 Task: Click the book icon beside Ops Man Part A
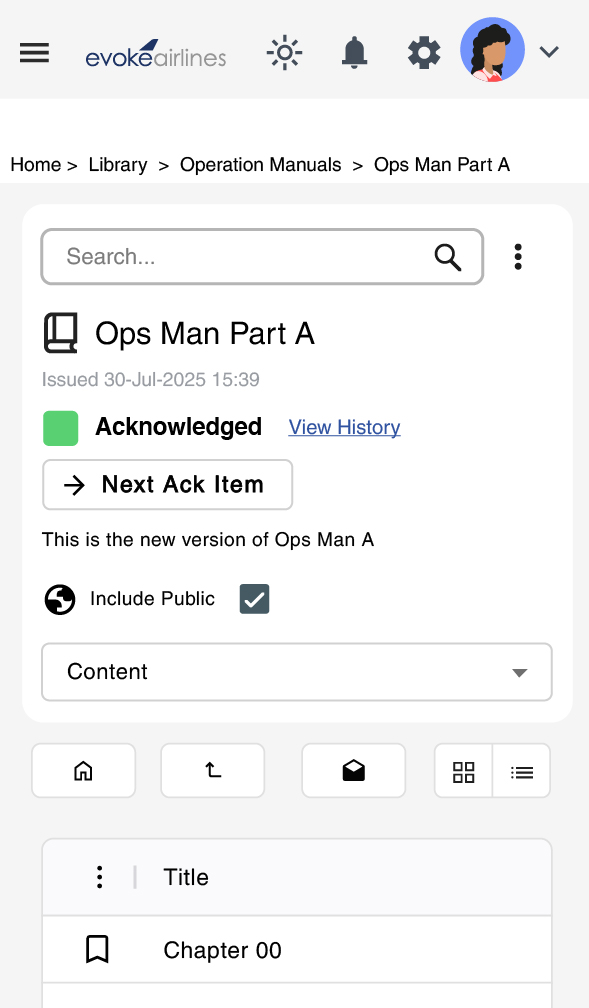click(x=60, y=333)
